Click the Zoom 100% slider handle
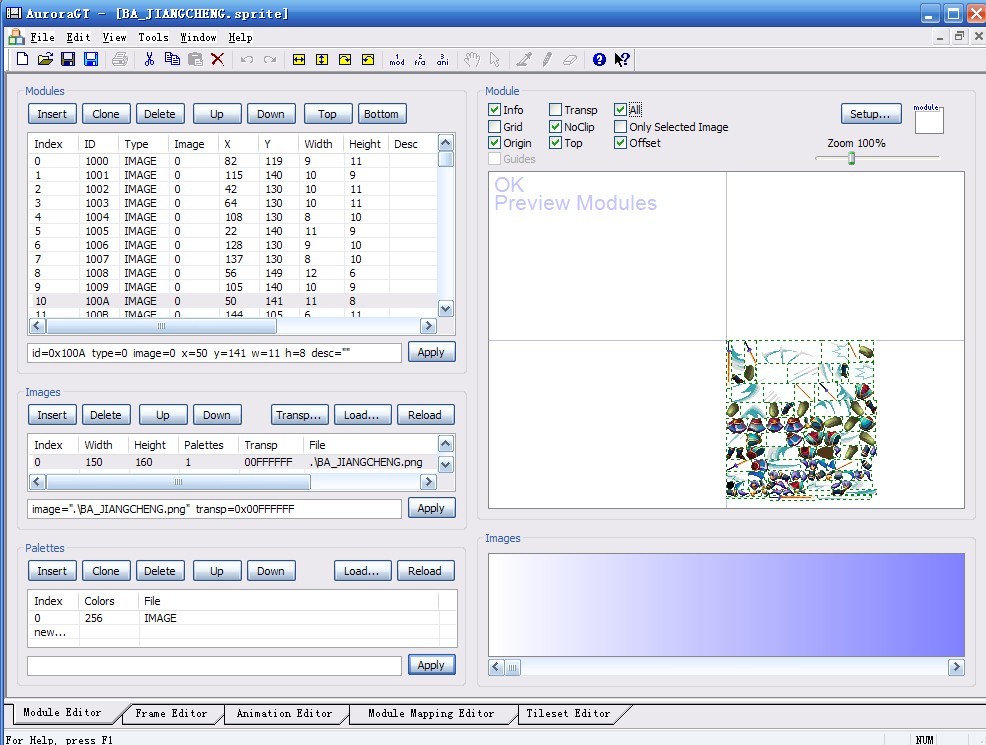The image size is (986, 745). [852, 158]
